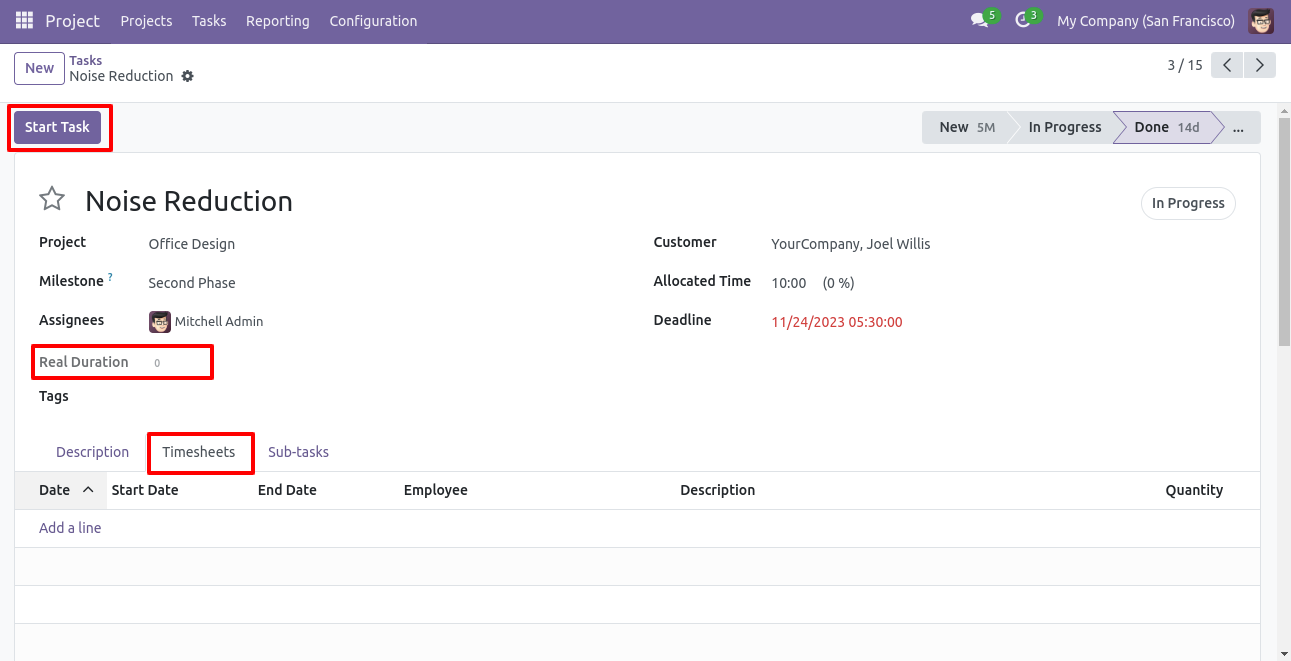Switch to the Description tab

(92, 452)
